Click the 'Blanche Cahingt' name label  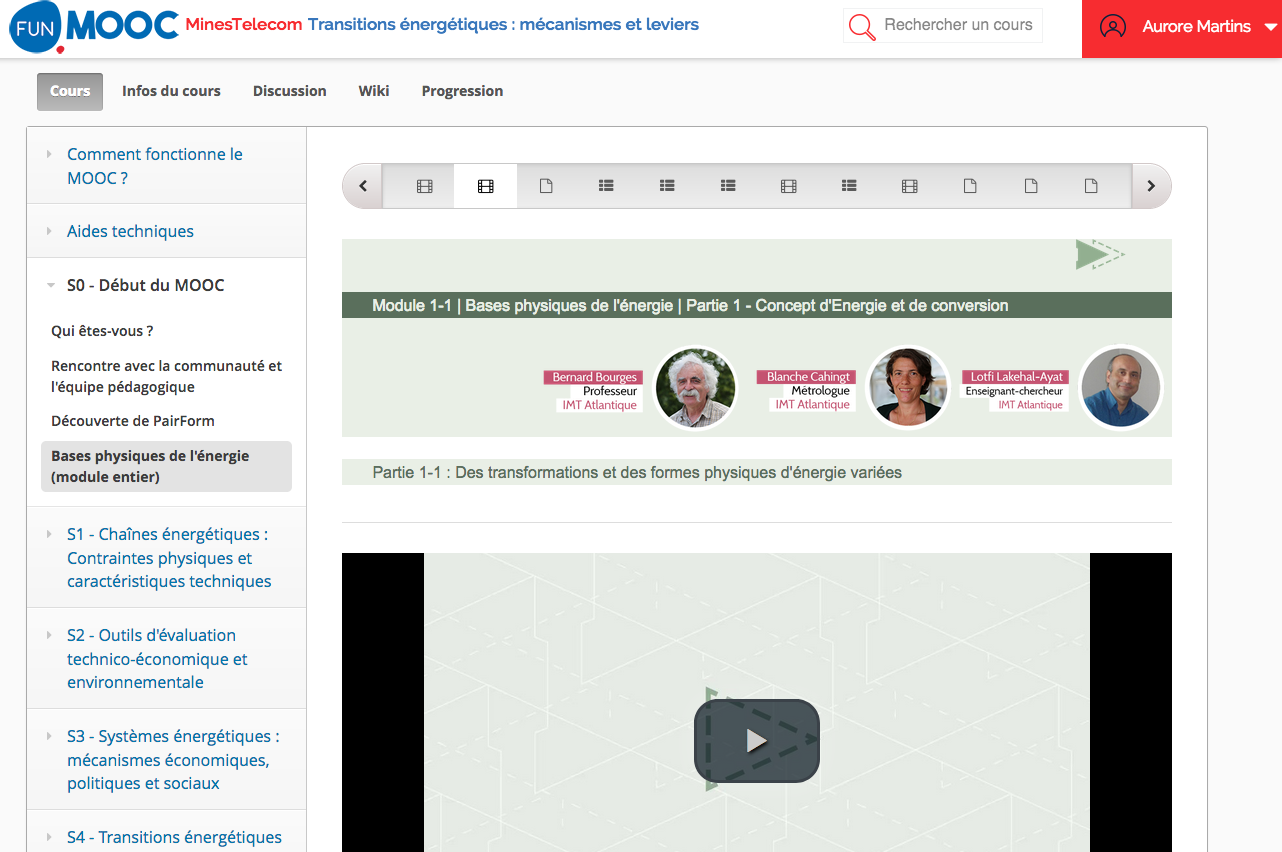808,377
